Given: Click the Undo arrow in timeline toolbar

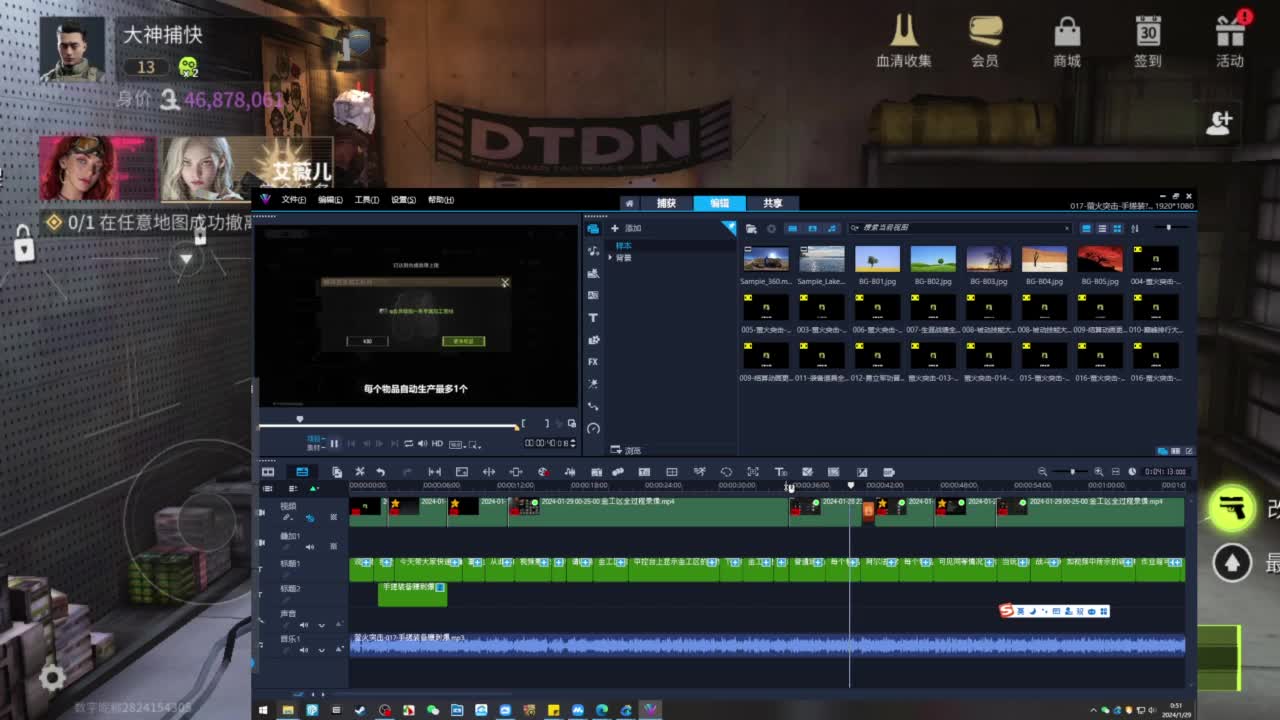Looking at the screenshot, I should click(x=380, y=472).
